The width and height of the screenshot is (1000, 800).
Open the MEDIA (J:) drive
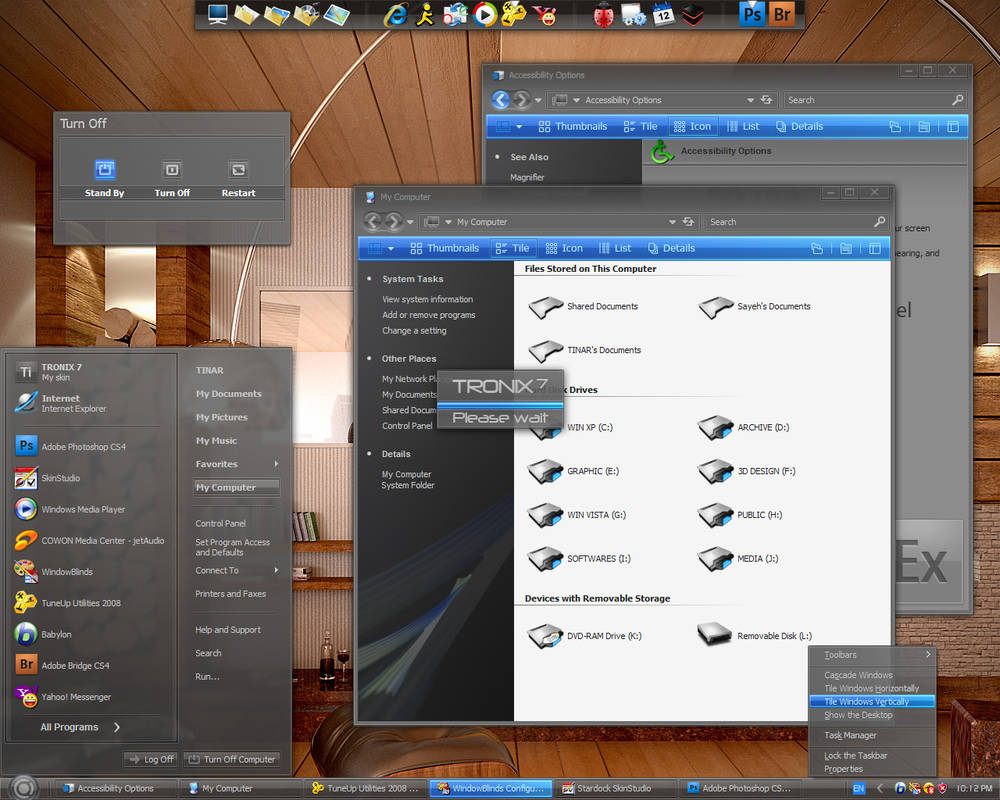738,559
